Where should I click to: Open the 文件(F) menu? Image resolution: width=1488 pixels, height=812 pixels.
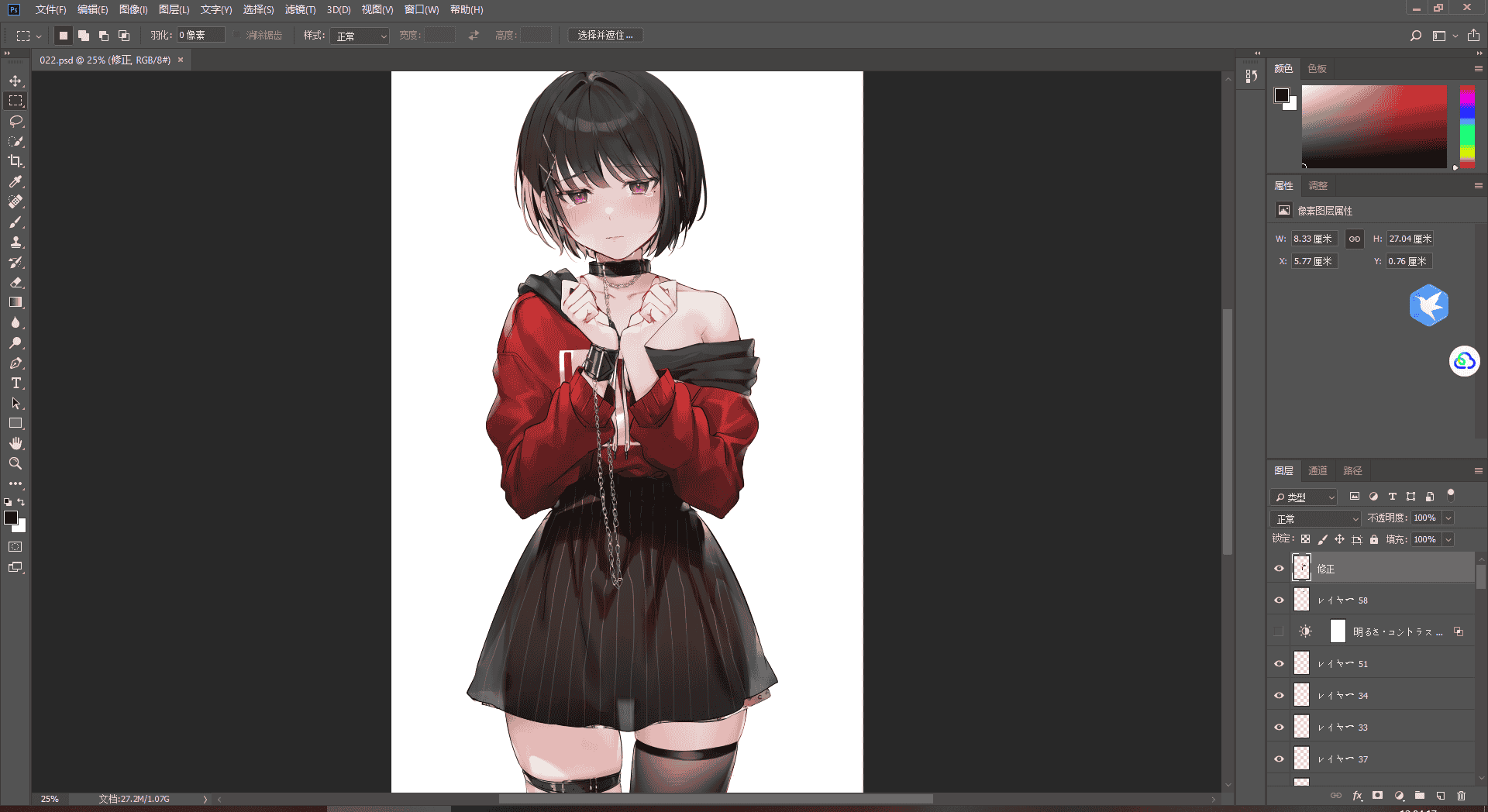click(50, 10)
